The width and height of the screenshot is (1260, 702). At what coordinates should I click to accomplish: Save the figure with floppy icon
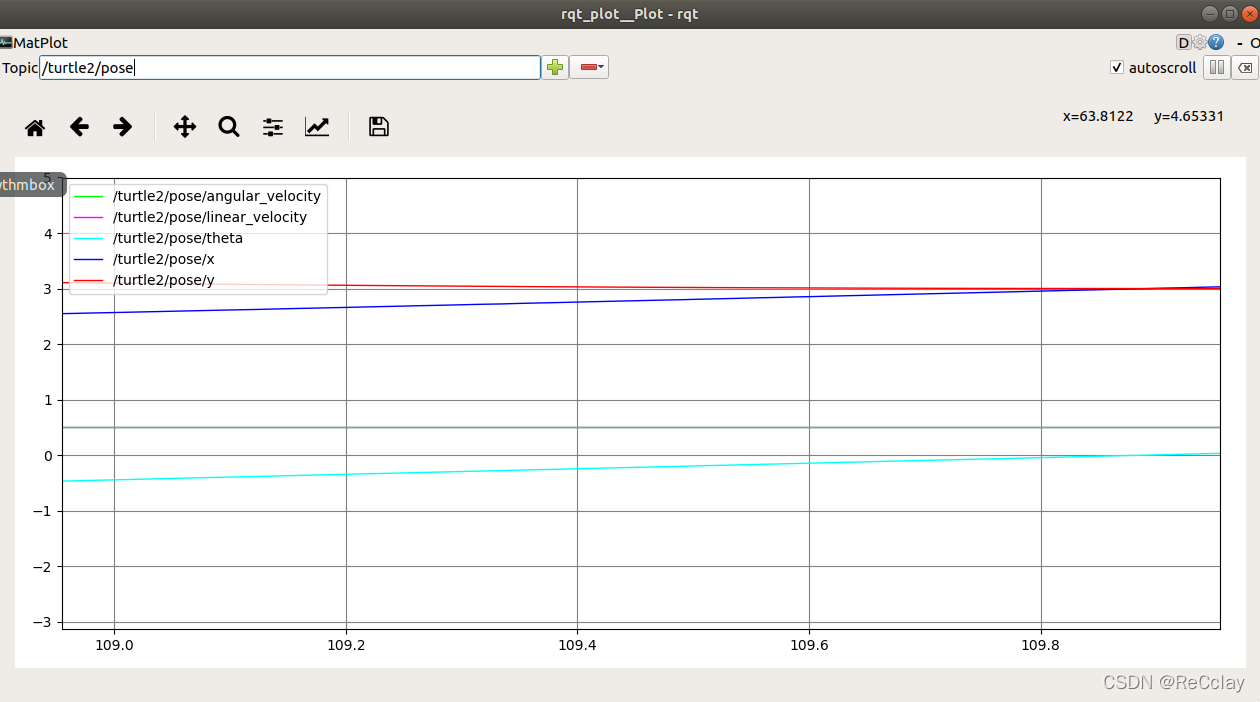click(x=378, y=127)
